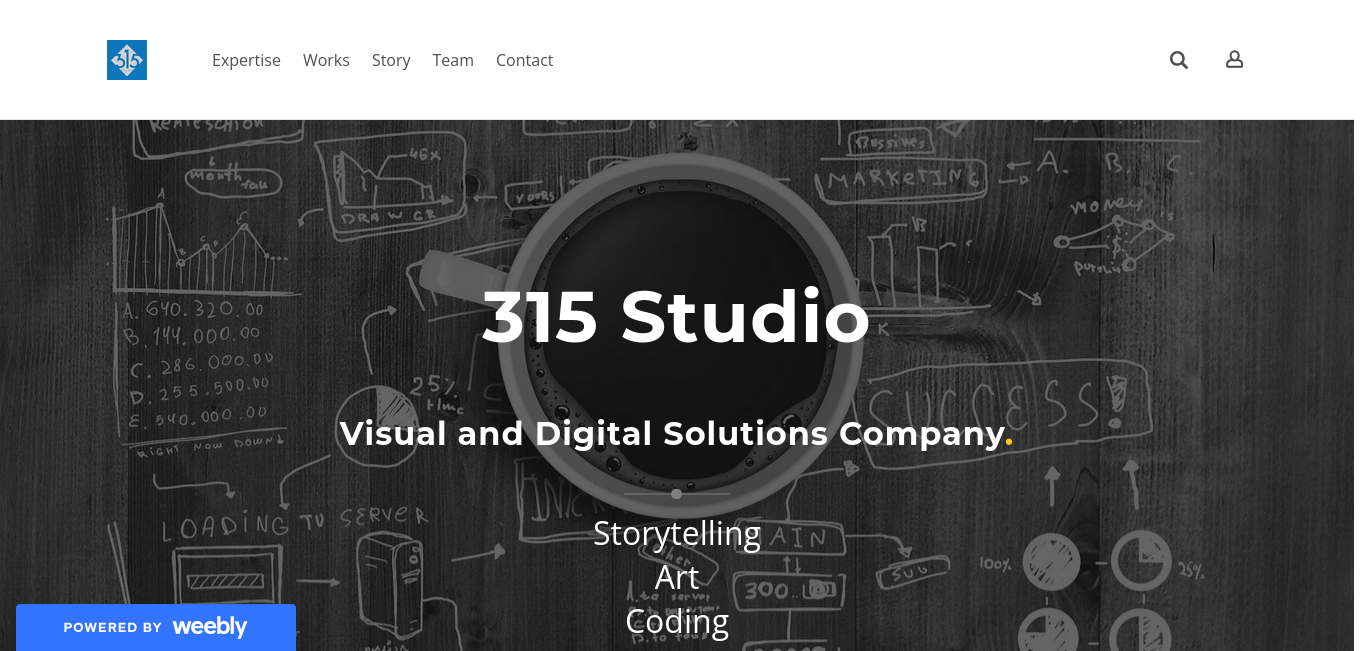Screen dimensions: 1366x651
Task: Select the Art text line
Action: point(677,577)
